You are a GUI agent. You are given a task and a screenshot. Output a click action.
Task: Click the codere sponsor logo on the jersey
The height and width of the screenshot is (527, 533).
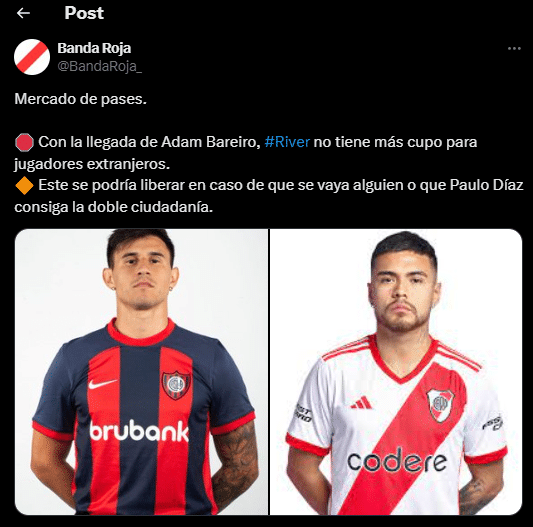[397, 460]
